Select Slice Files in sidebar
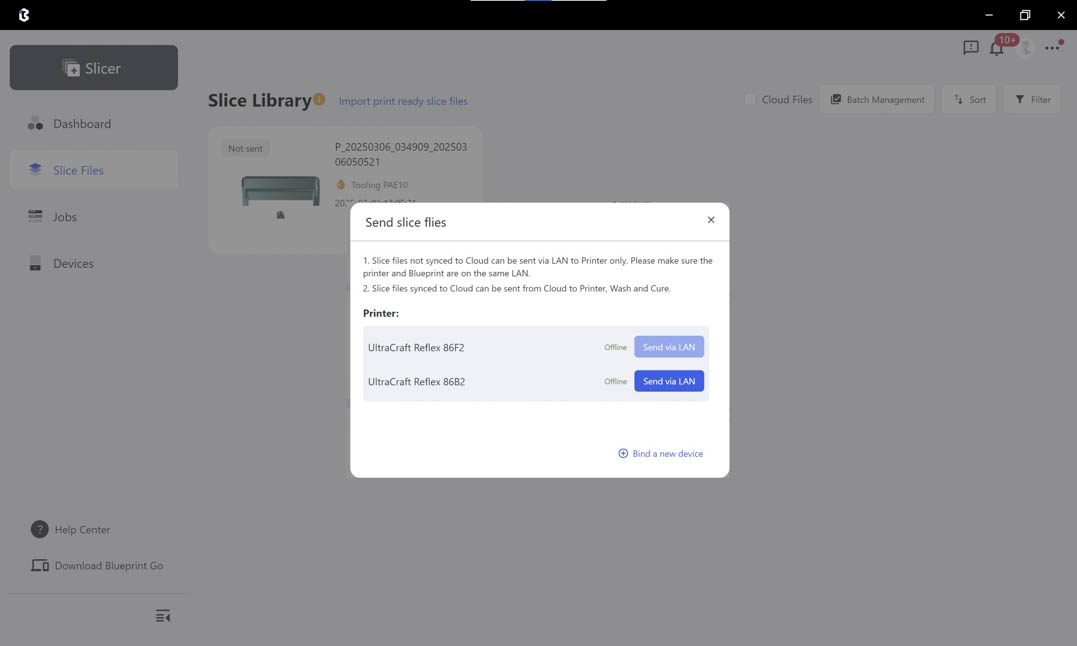 93,170
